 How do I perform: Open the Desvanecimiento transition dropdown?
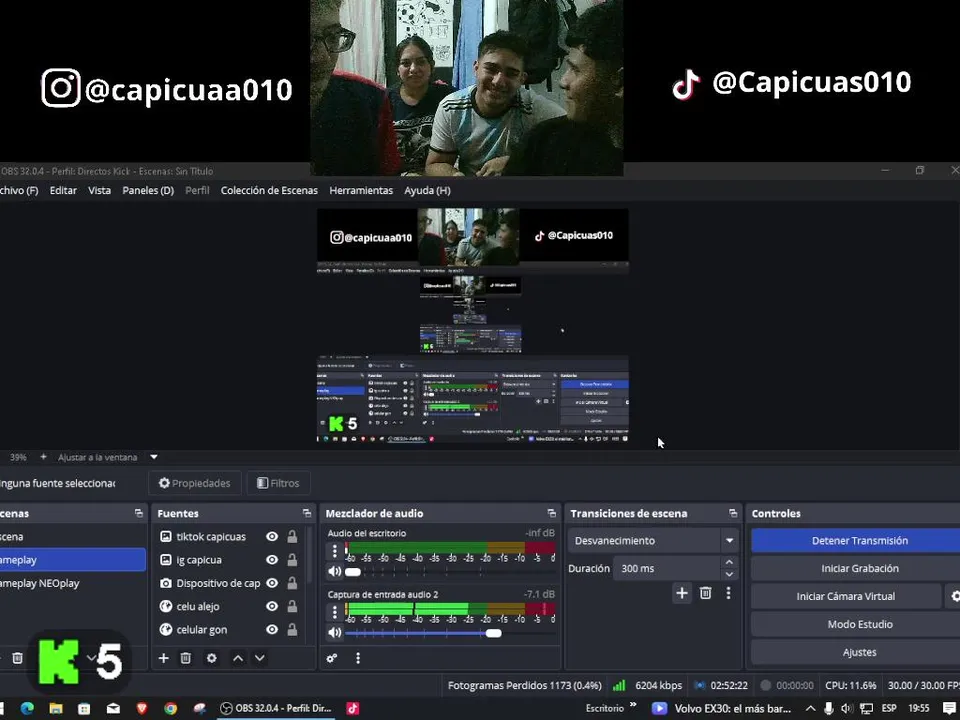click(653, 541)
